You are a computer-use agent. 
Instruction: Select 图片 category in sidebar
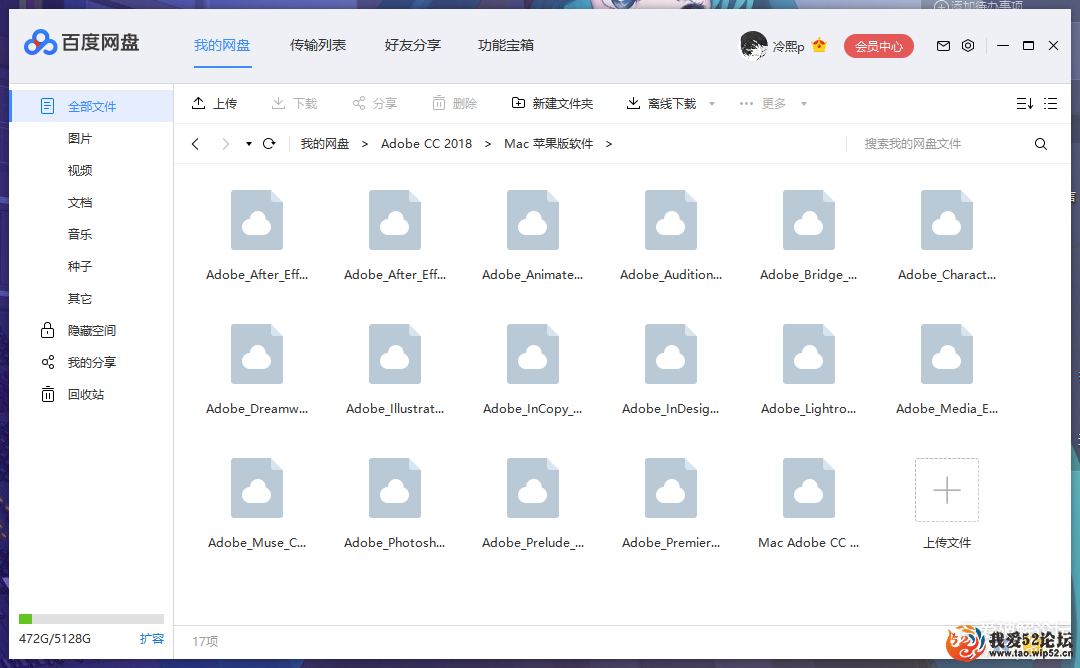pos(80,138)
